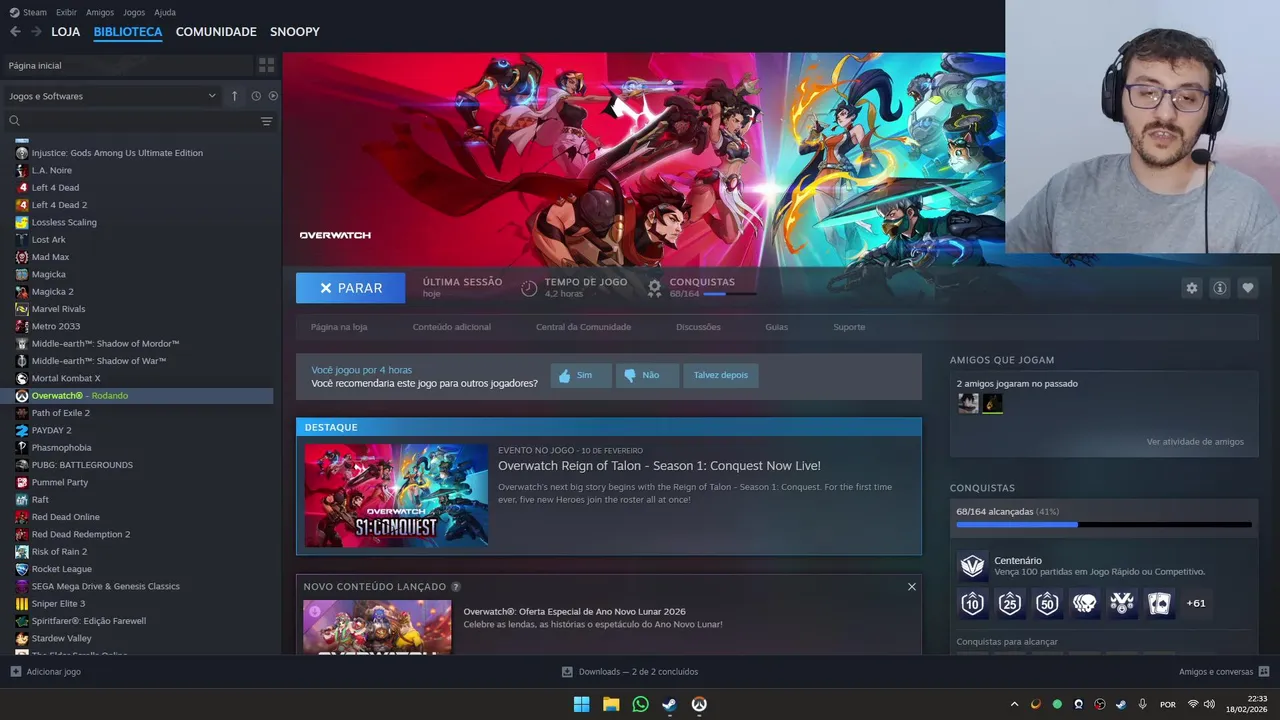Open the Jogos menu
The width and height of the screenshot is (1280, 720).
[x=134, y=12]
